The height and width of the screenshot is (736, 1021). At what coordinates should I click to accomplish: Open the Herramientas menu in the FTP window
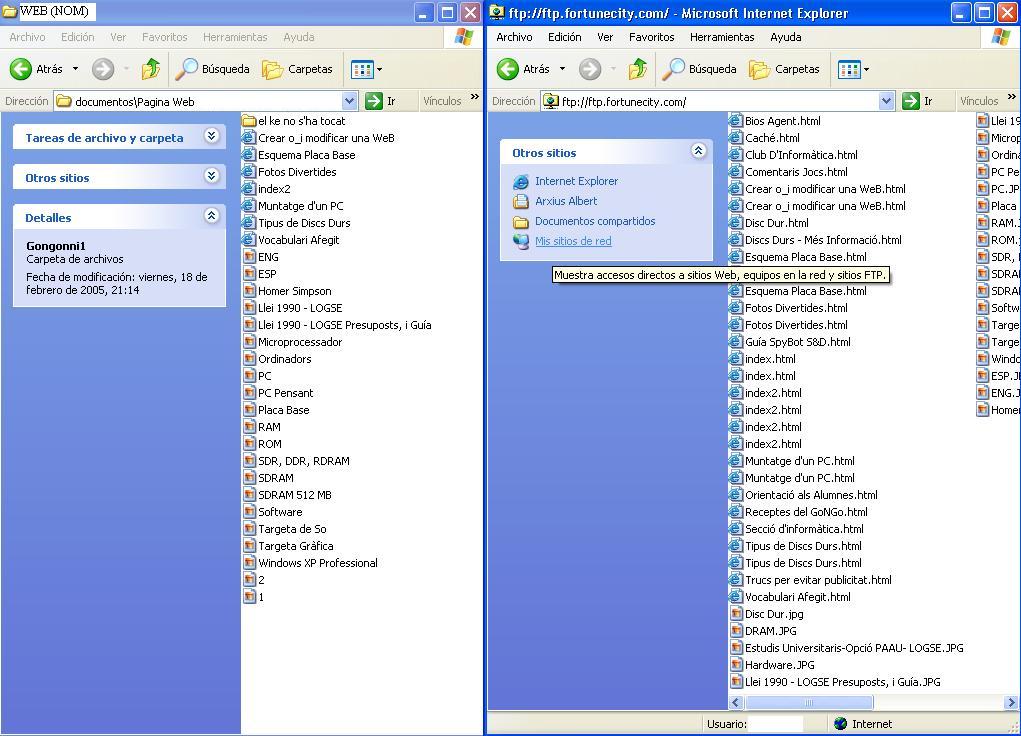(x=721, y=37)
